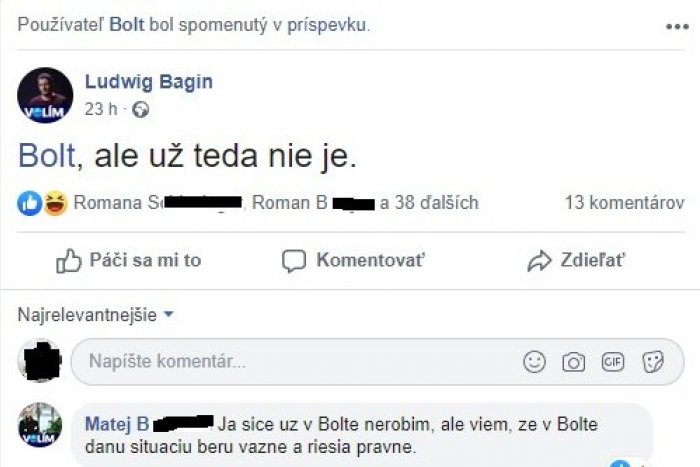Click the 23 h post timestamp

pos(101,109)
